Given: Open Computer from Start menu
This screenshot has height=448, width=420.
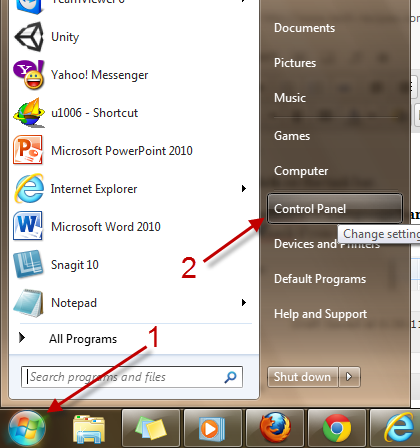Looking at the screenshot, I should pos(301,171).
